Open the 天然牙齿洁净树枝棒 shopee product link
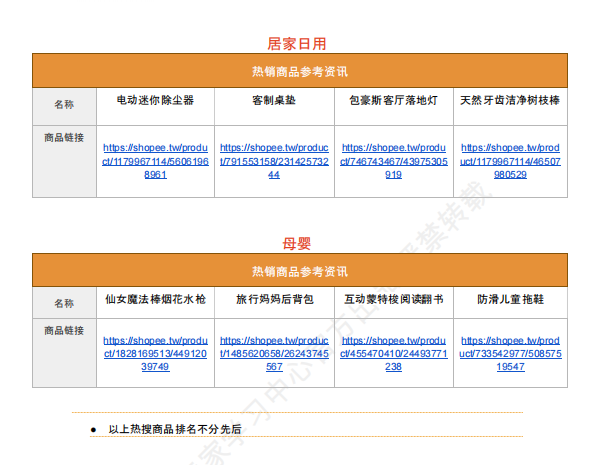The height and width of the screenshot is (465, 591). (510, 161)
